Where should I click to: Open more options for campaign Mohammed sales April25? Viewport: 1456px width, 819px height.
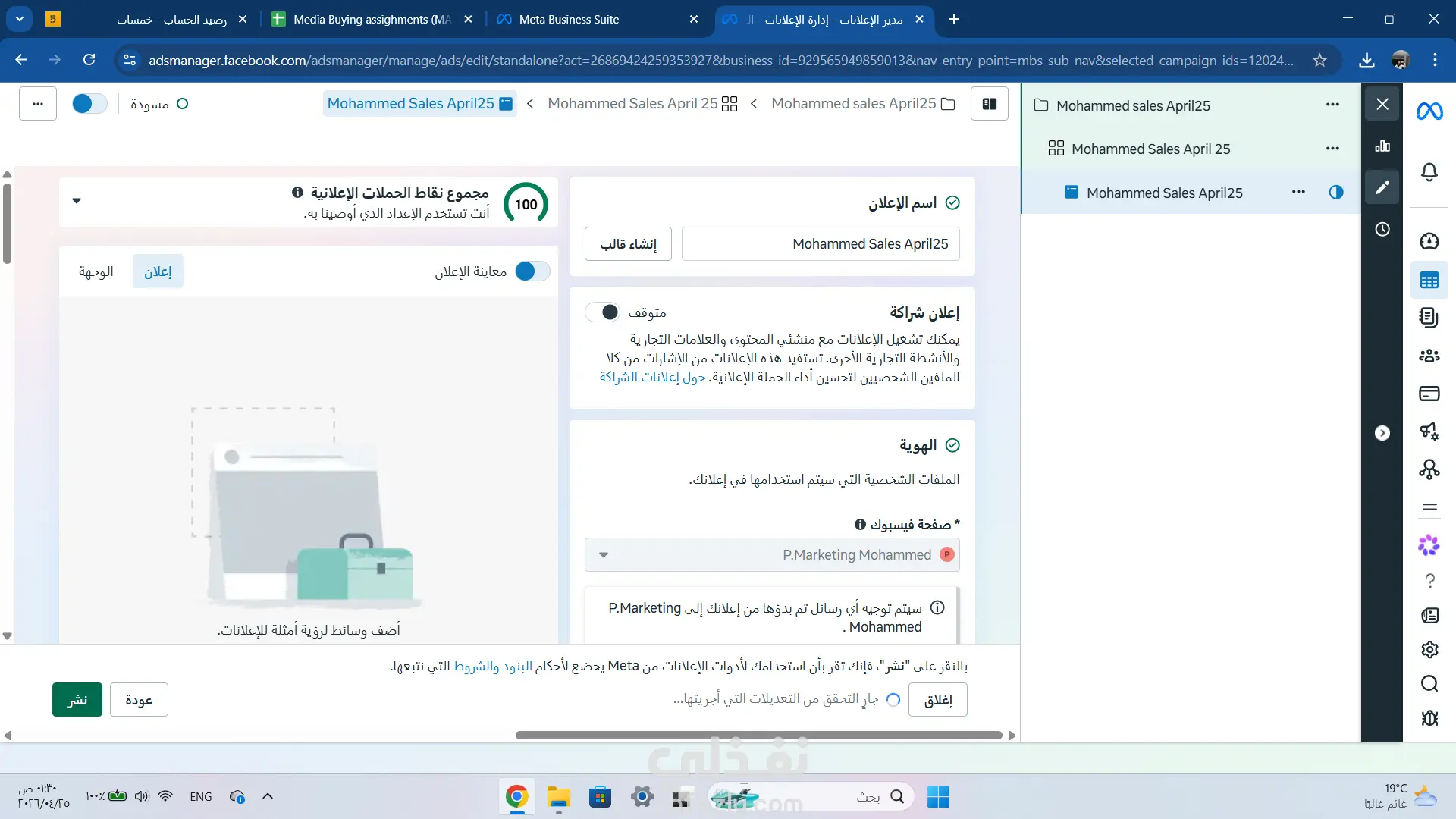[1333, 105]
